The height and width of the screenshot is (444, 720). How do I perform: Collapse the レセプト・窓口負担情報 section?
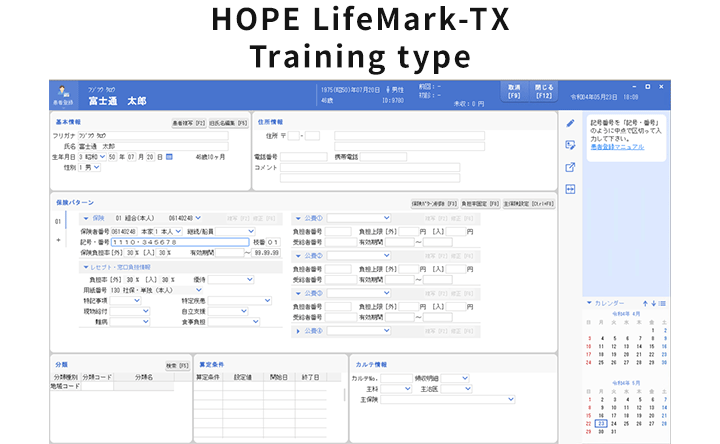coord(85,267)
